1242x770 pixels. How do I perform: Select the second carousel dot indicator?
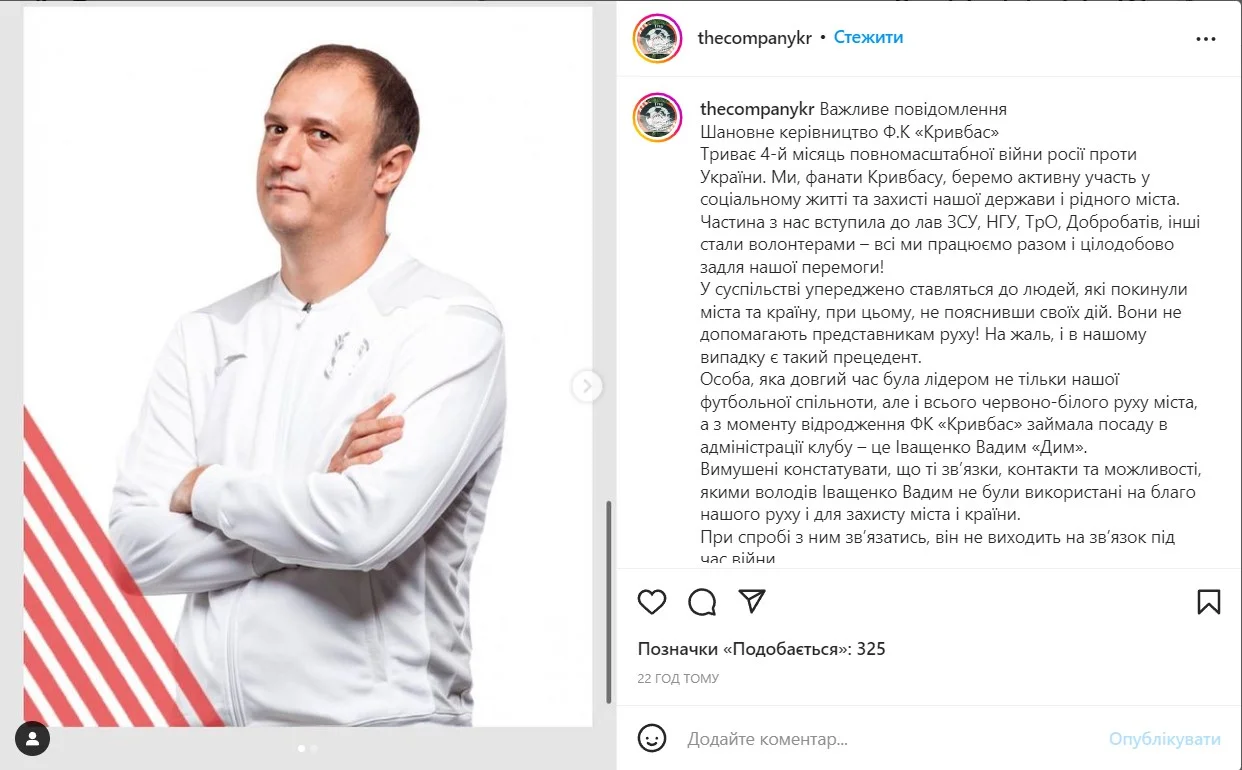click(x=314, y=747)
